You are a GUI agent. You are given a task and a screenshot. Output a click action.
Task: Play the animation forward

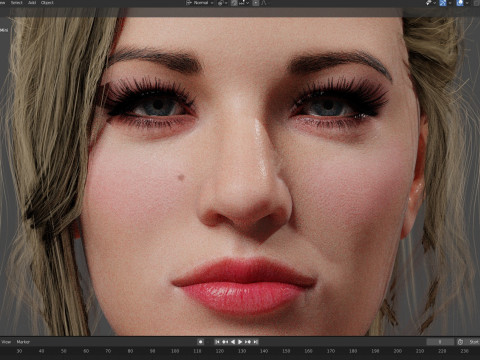(x=240, y=342)
